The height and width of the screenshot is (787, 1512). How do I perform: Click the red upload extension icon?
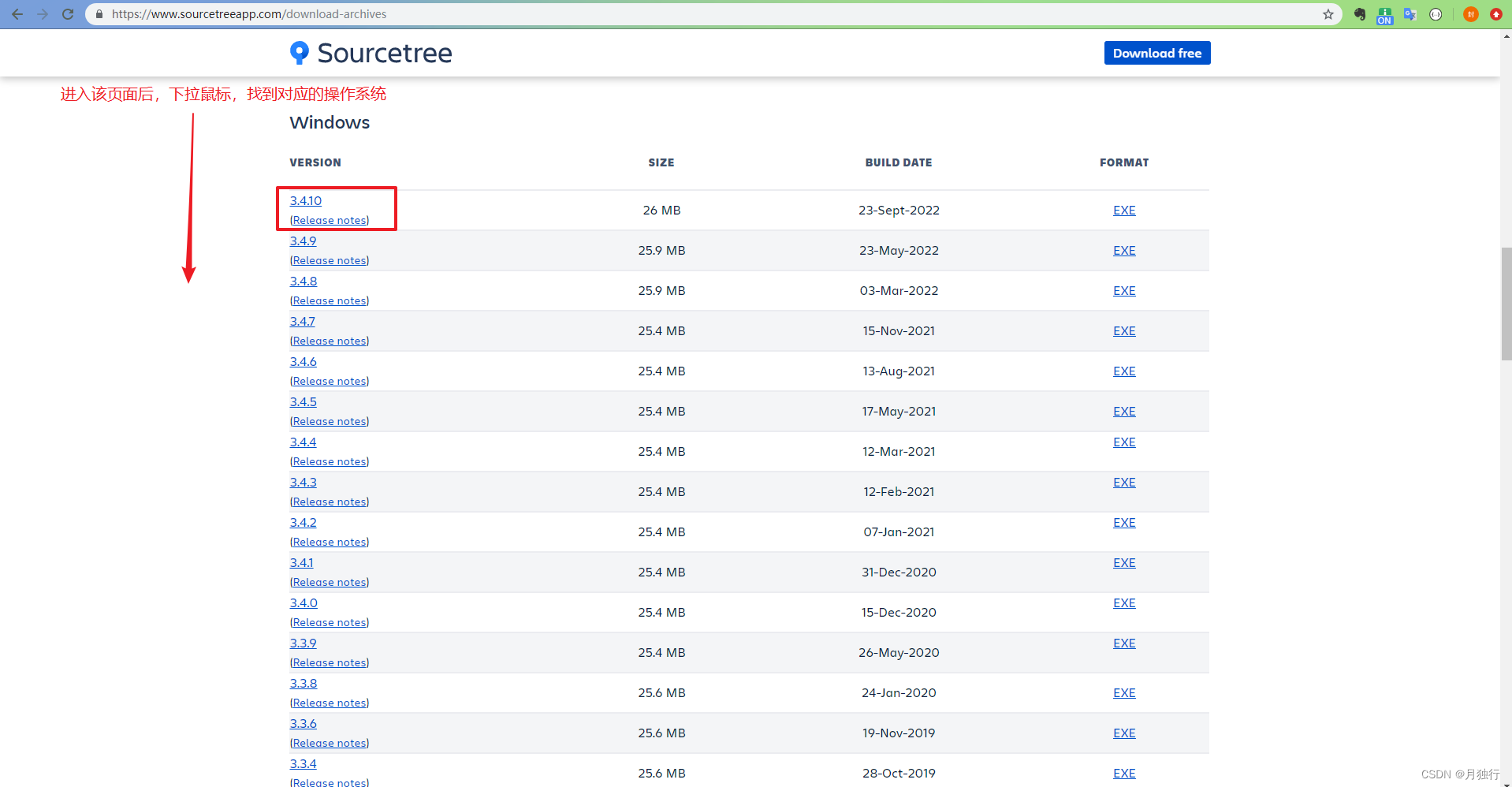1495,14
